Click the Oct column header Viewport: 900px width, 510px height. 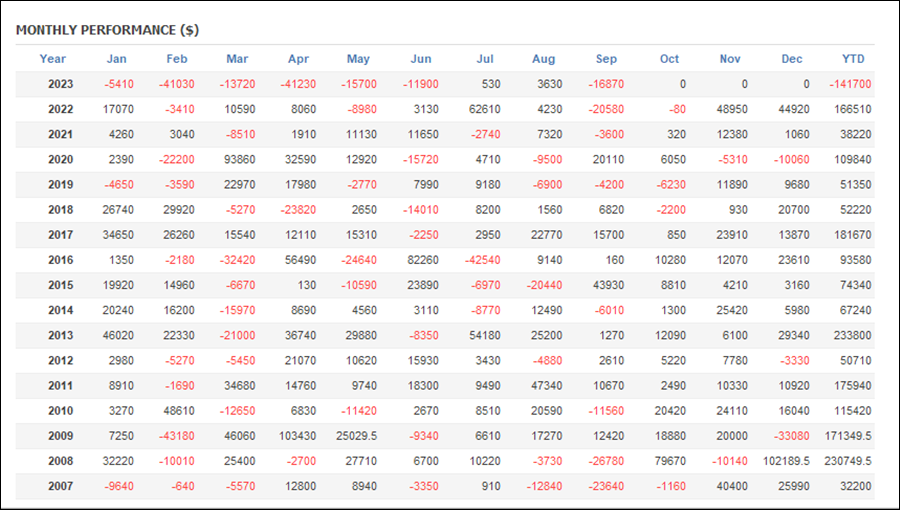(x=669, y=59)
